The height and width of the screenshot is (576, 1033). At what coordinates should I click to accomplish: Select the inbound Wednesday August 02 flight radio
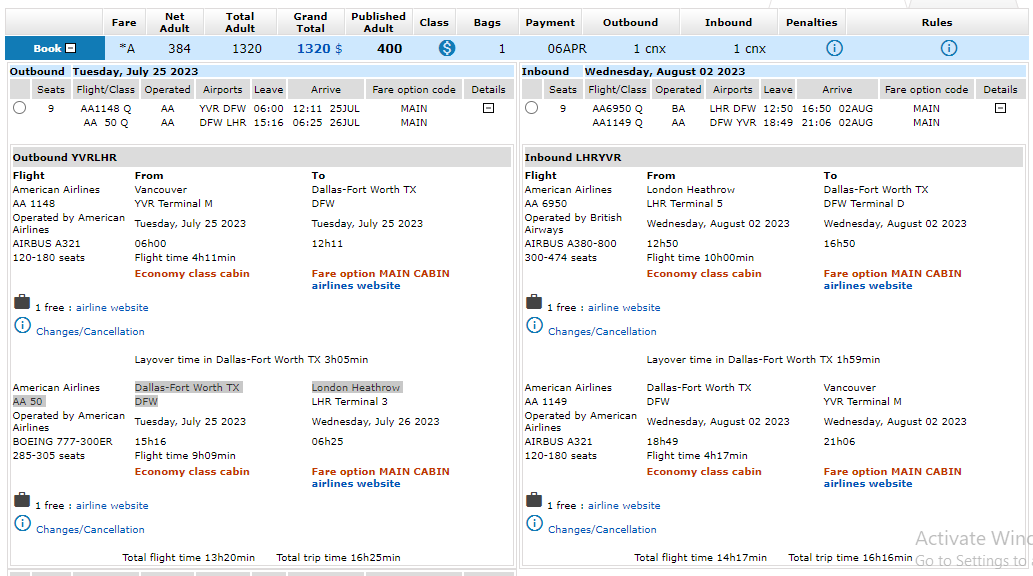[x=531, y=108]
